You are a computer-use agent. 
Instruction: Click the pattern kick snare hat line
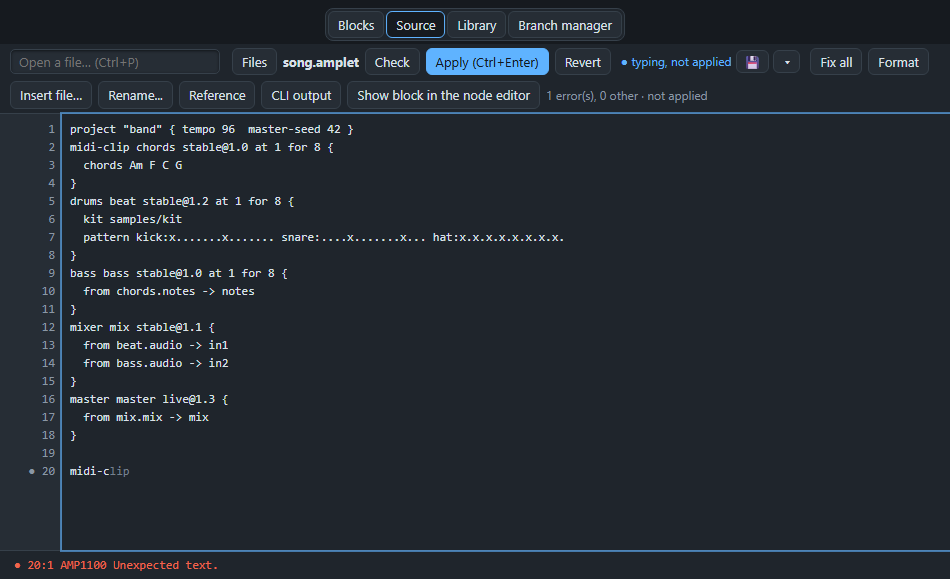tap(324, 237)
